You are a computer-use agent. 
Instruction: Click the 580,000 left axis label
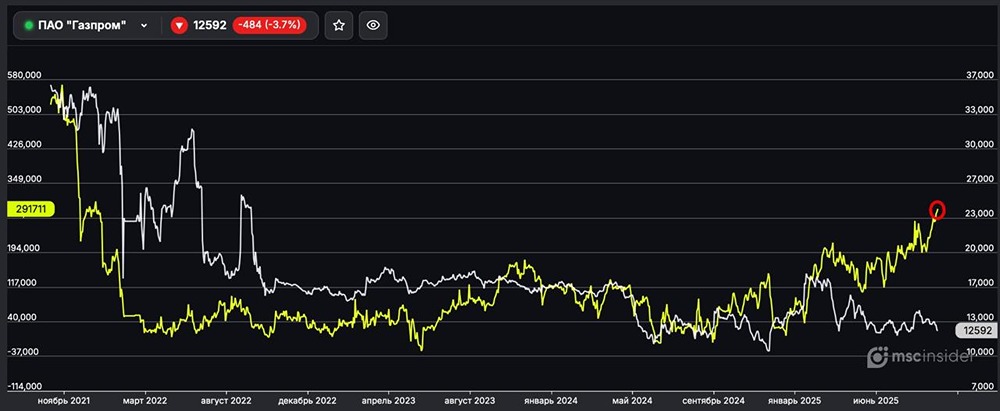click(24, 75)
